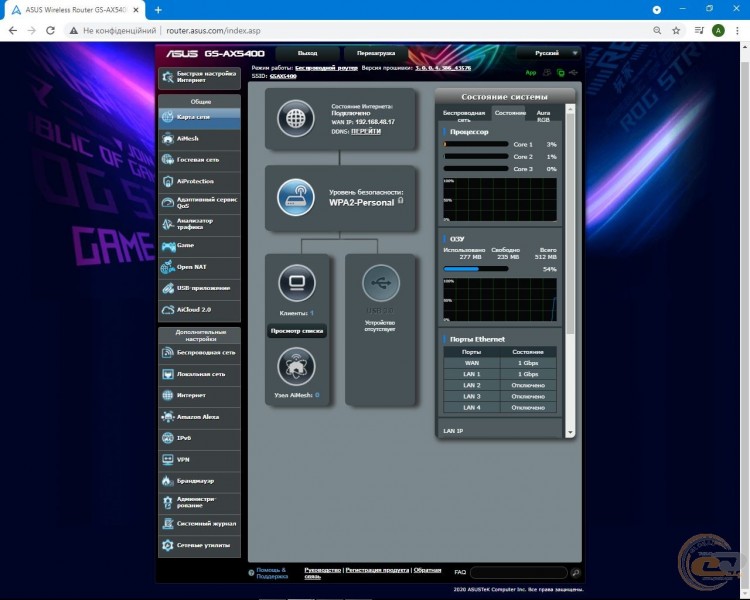The image size is (750, 600).
Task: Click the WAN port row
Action: pyautogui.click(x=500, y=363)
